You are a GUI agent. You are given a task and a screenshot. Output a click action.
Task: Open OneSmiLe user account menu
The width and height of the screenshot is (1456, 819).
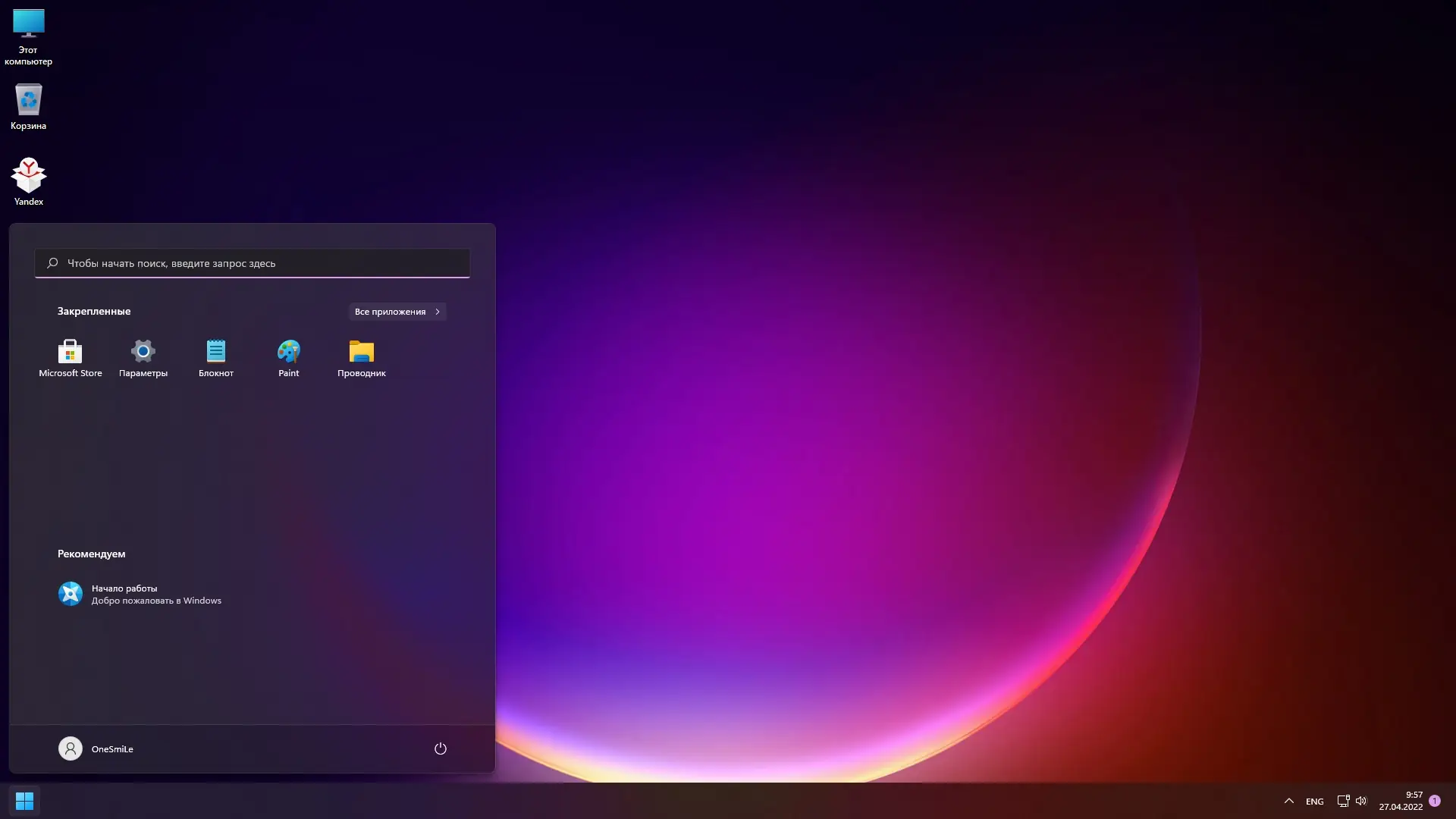96,748
